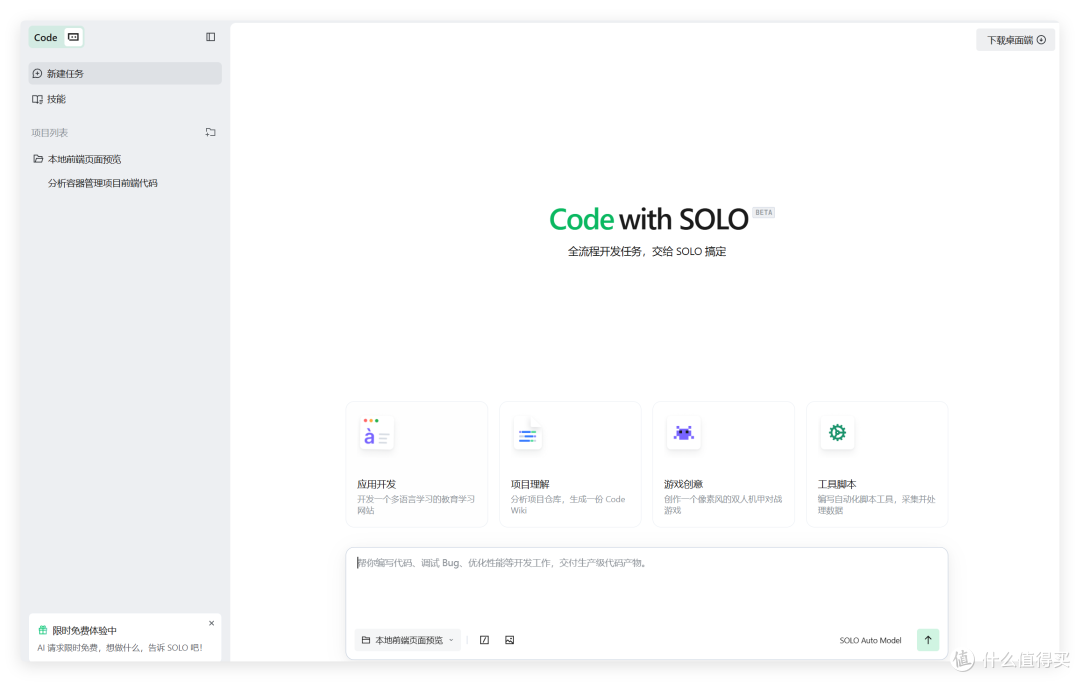1080x682 pixels.
Task: Click the slash command icon
Action: pyautogui.click(x=484, y=640)
